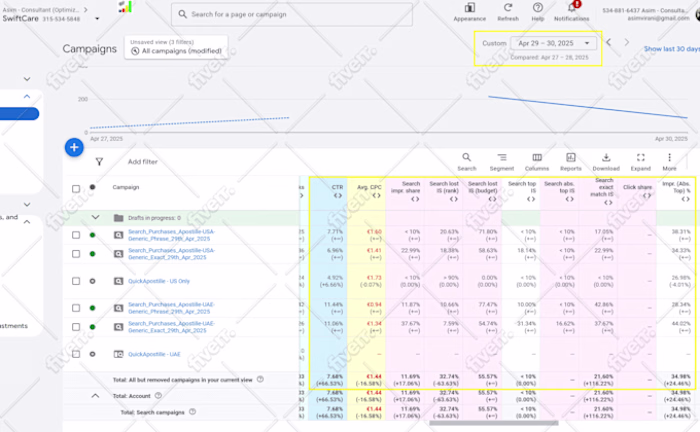Click the Google Ads logo
700x432 pixels.
(x=125, y=7)
